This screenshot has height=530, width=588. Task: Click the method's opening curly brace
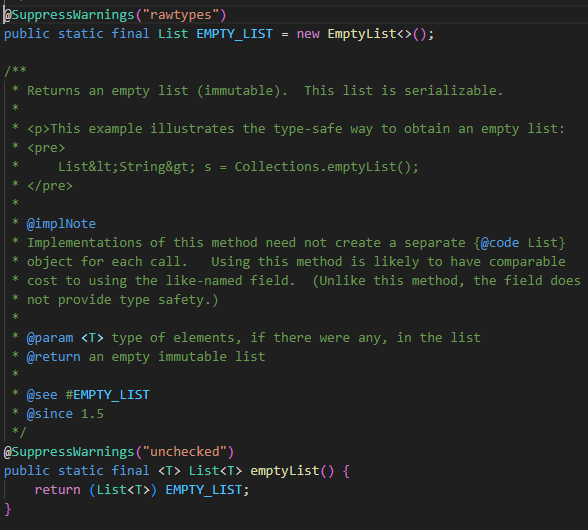point(346,471)
